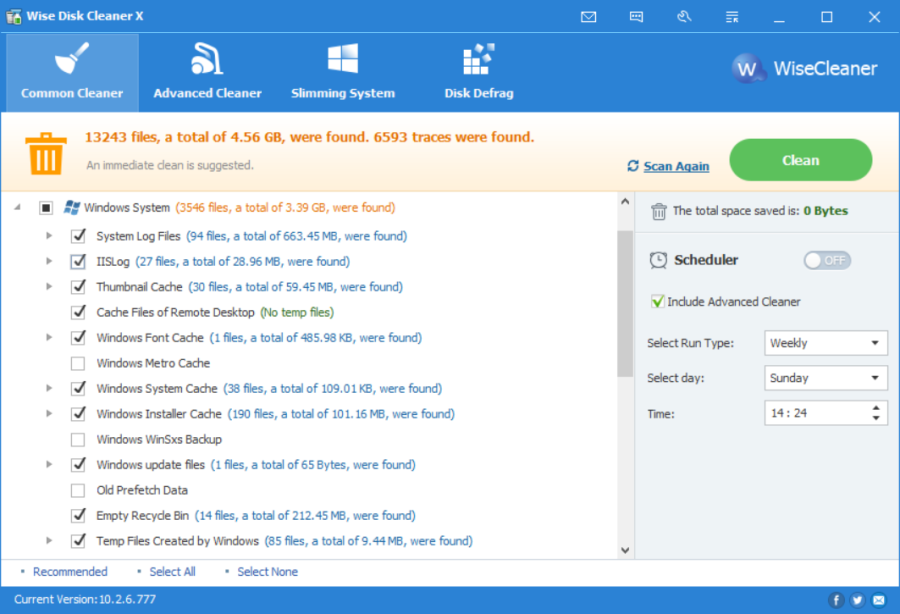Turn on the Scheduler toggle
The height and width of the screenshot is (614, 900).
coord(827,261)
